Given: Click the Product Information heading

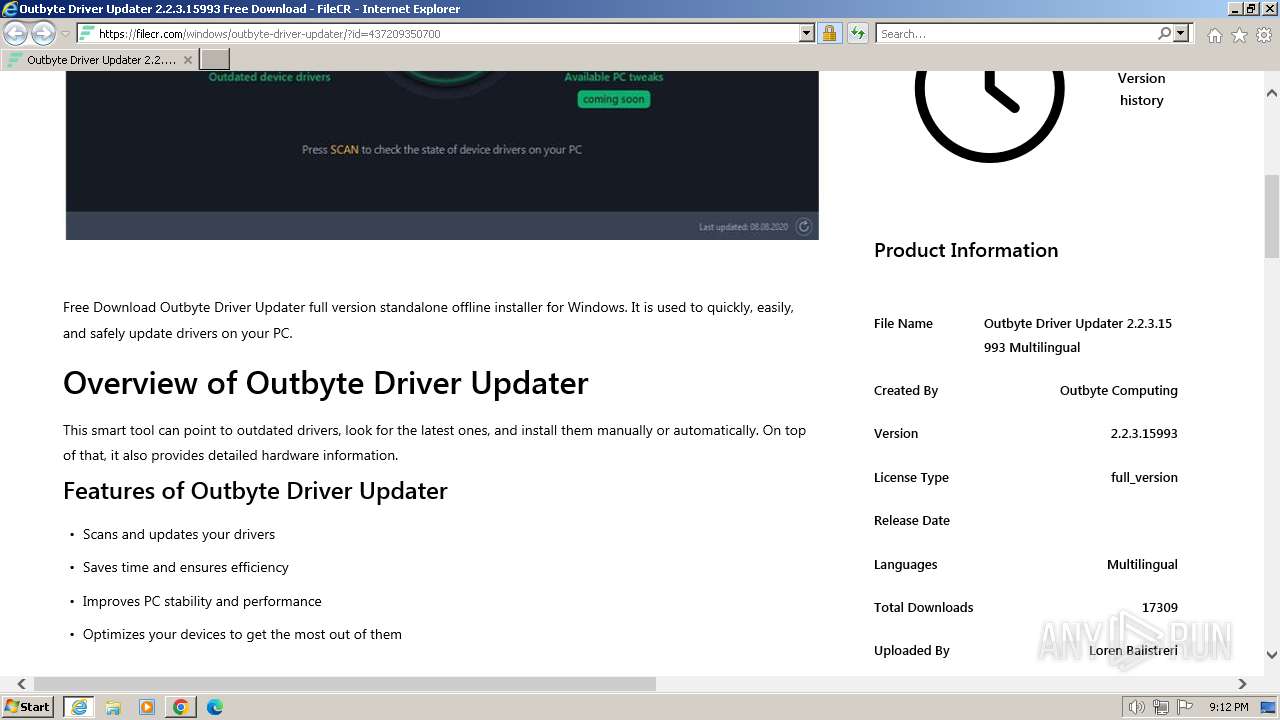Looking at the screenshot, I should click(x=966, y=250).
